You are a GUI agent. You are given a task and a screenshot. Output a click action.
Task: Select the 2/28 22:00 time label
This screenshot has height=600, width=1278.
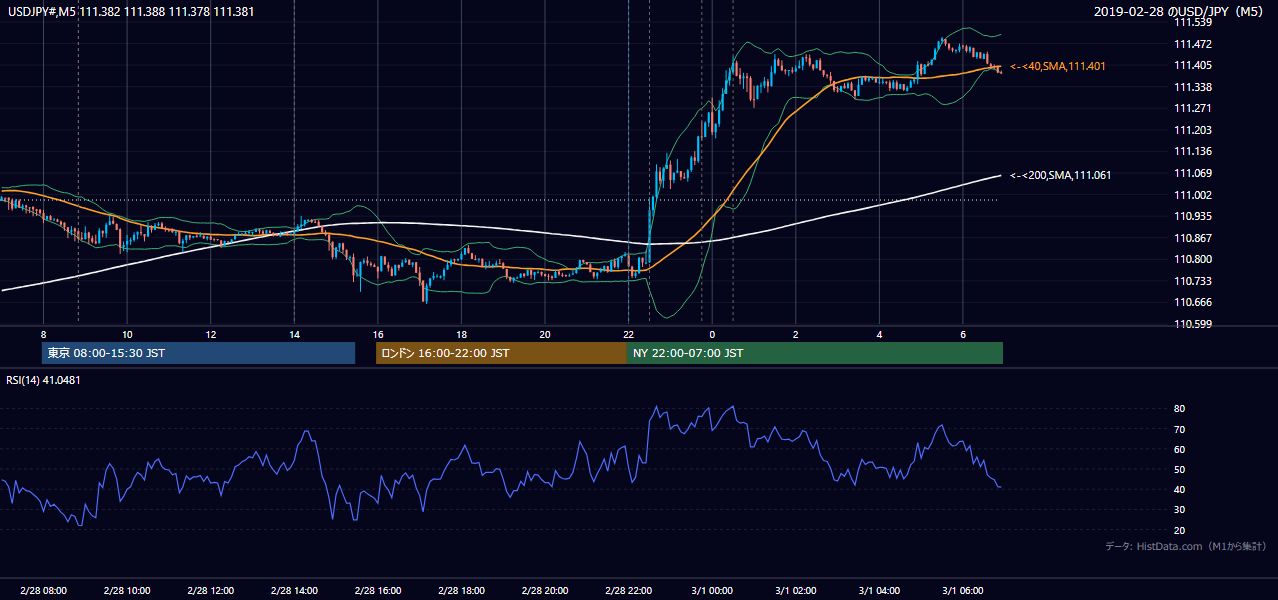[628, 590]
